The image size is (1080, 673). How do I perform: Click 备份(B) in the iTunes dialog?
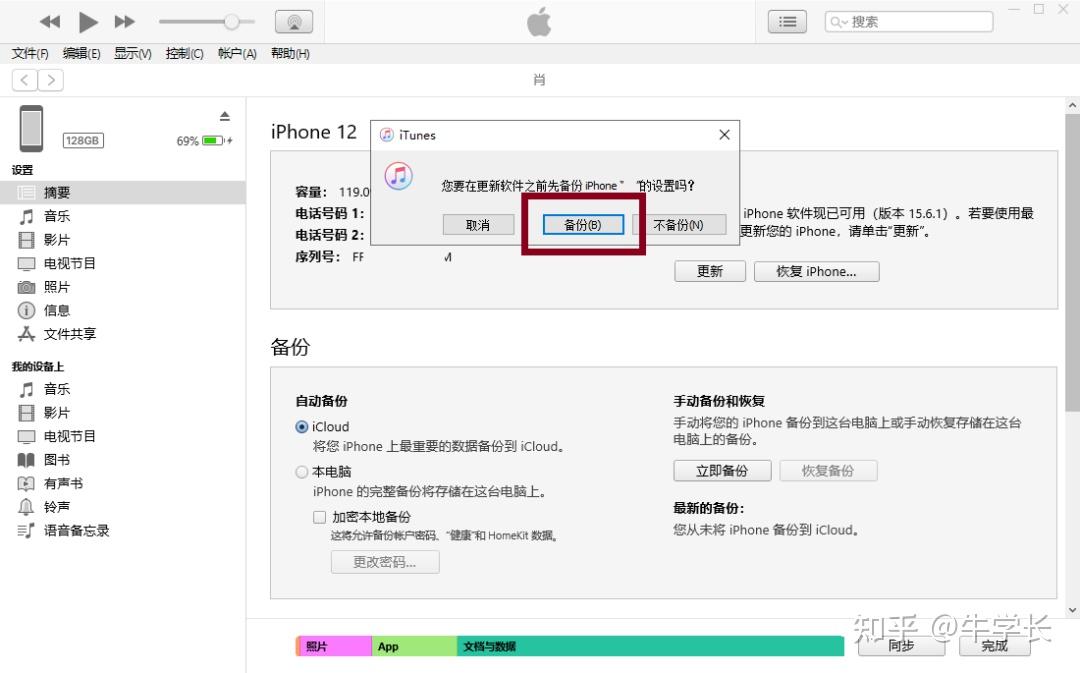click(x=583, y=225)
